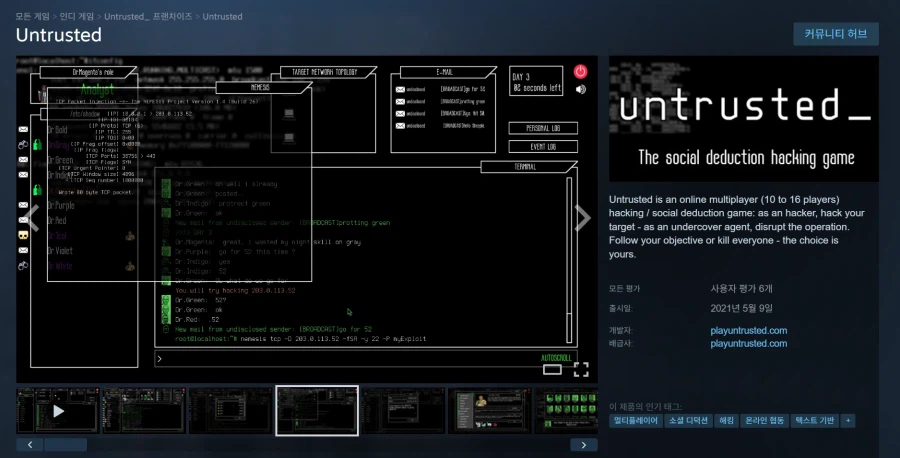The height and width of the screenshot is (458, 900).
Task: Click the 소셜 디덕션 tag
Action: tap(688, 421)
